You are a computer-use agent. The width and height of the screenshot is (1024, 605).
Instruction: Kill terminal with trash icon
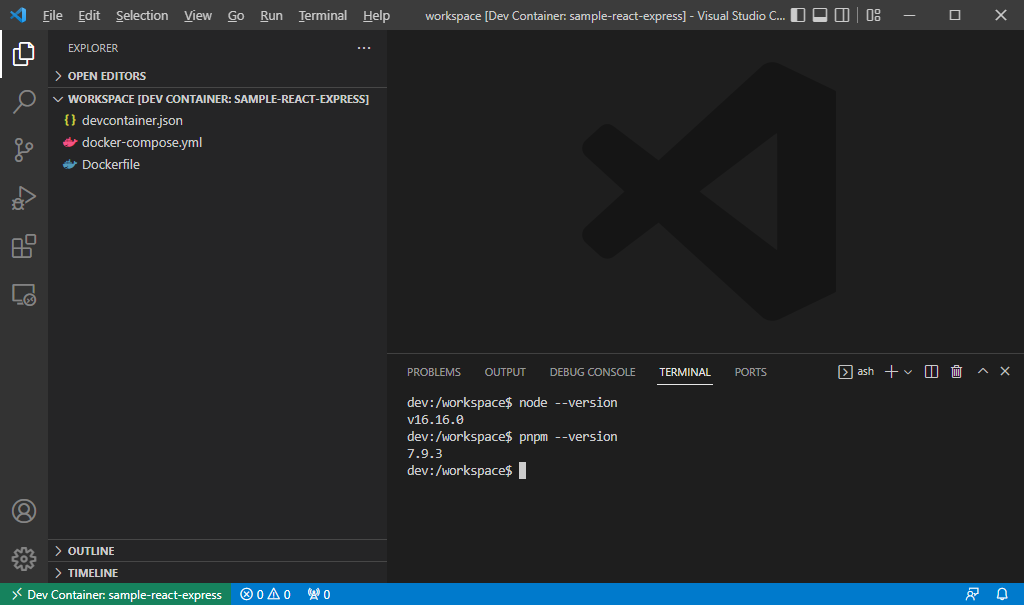click(956, 372)
